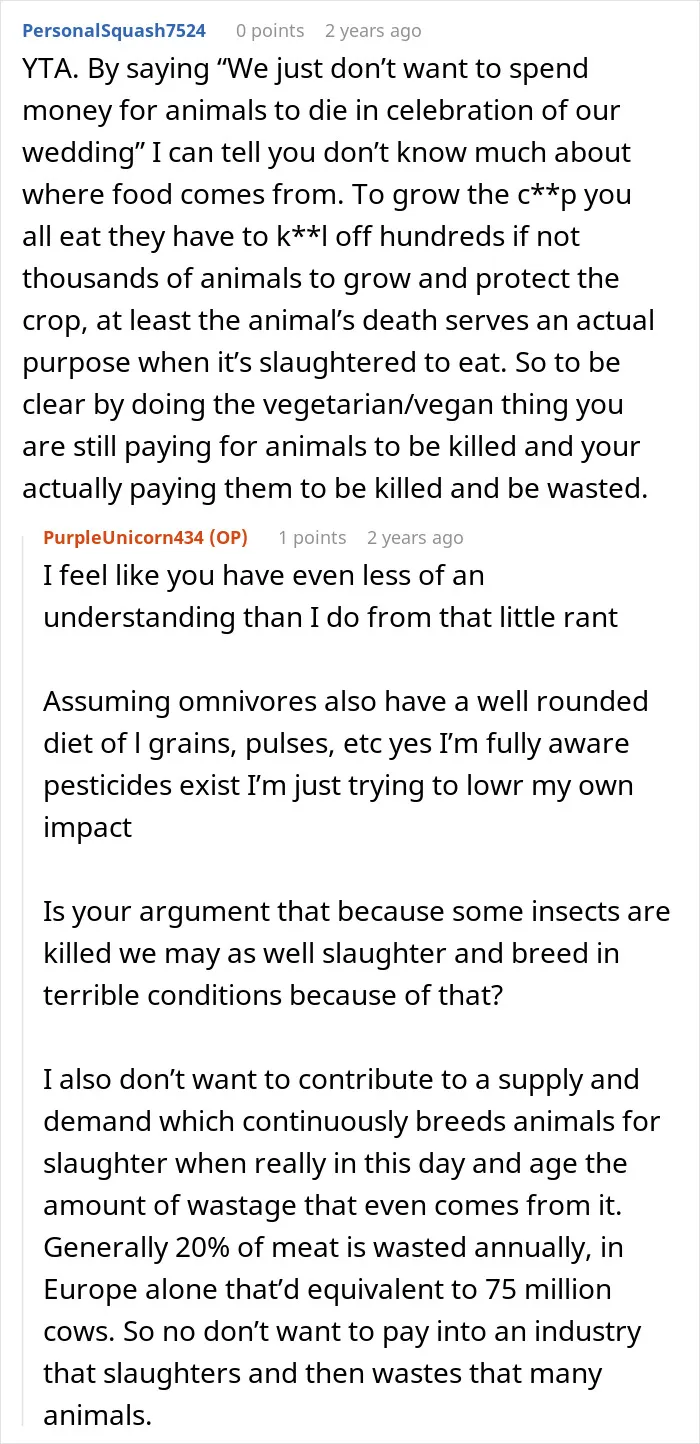This screenshot has height=1444, width=700.
Task: Open PersonalSquash7524's user profile
Action: [114, 31]
